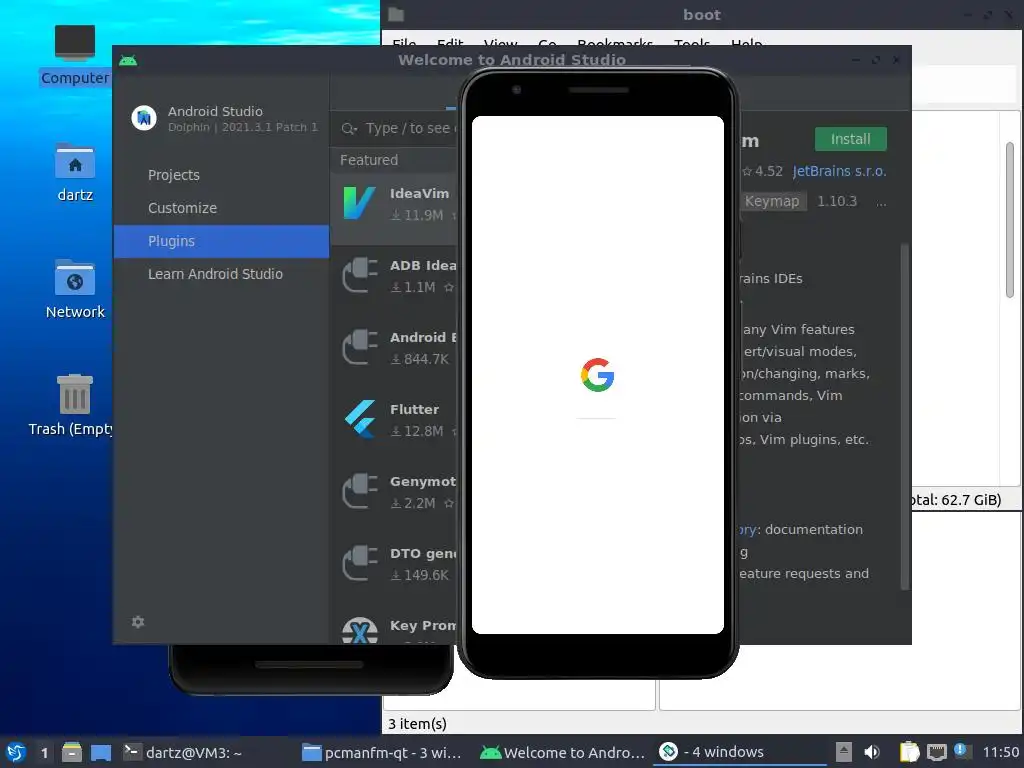
Task: Select the DTO generator plugin icon
Action: click(360, 563)
